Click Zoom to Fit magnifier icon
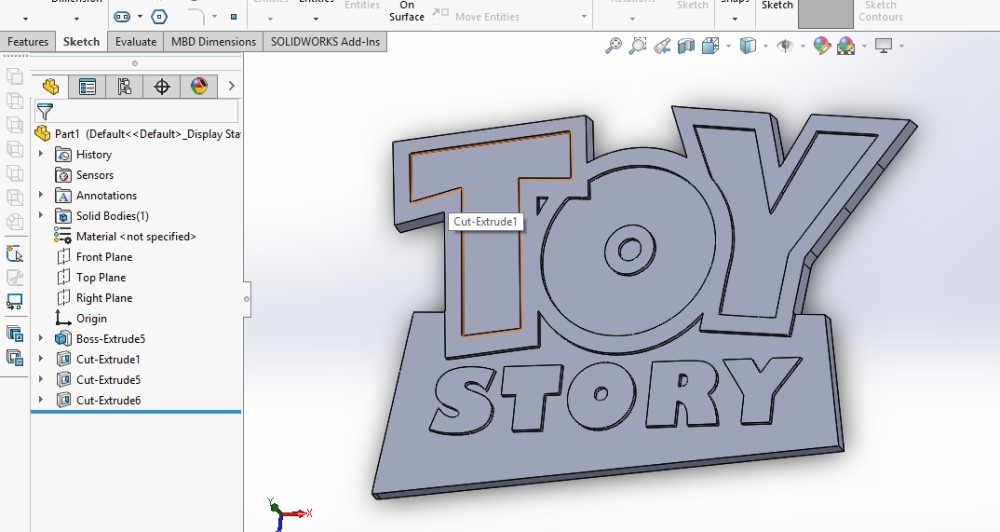Image resolution: width=1000 pixels, height=532 pixels. (614, 46)
